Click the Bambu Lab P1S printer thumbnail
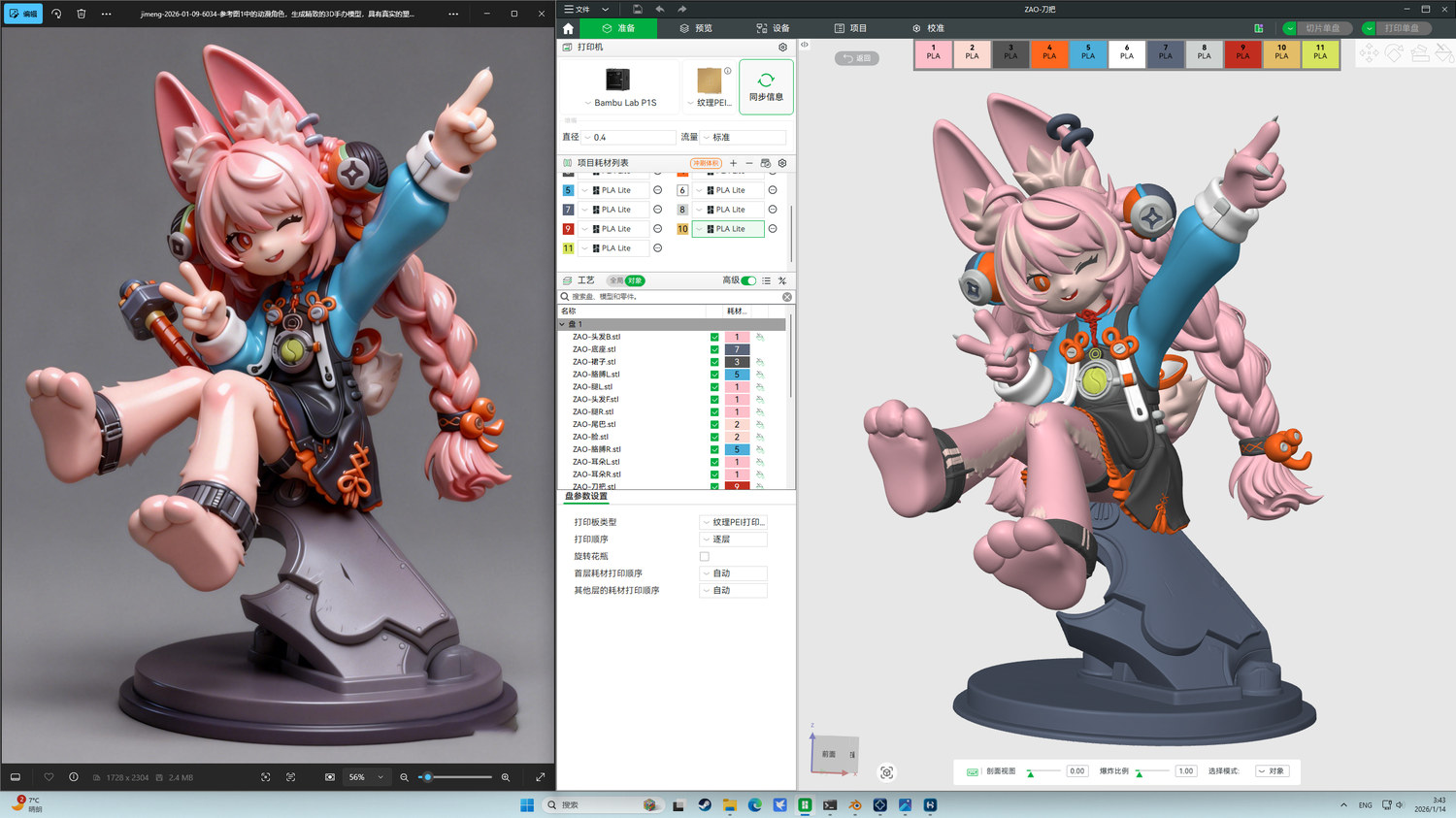Screen dimensions: 1456x818 pyautogui.click(x=617, y=80)
